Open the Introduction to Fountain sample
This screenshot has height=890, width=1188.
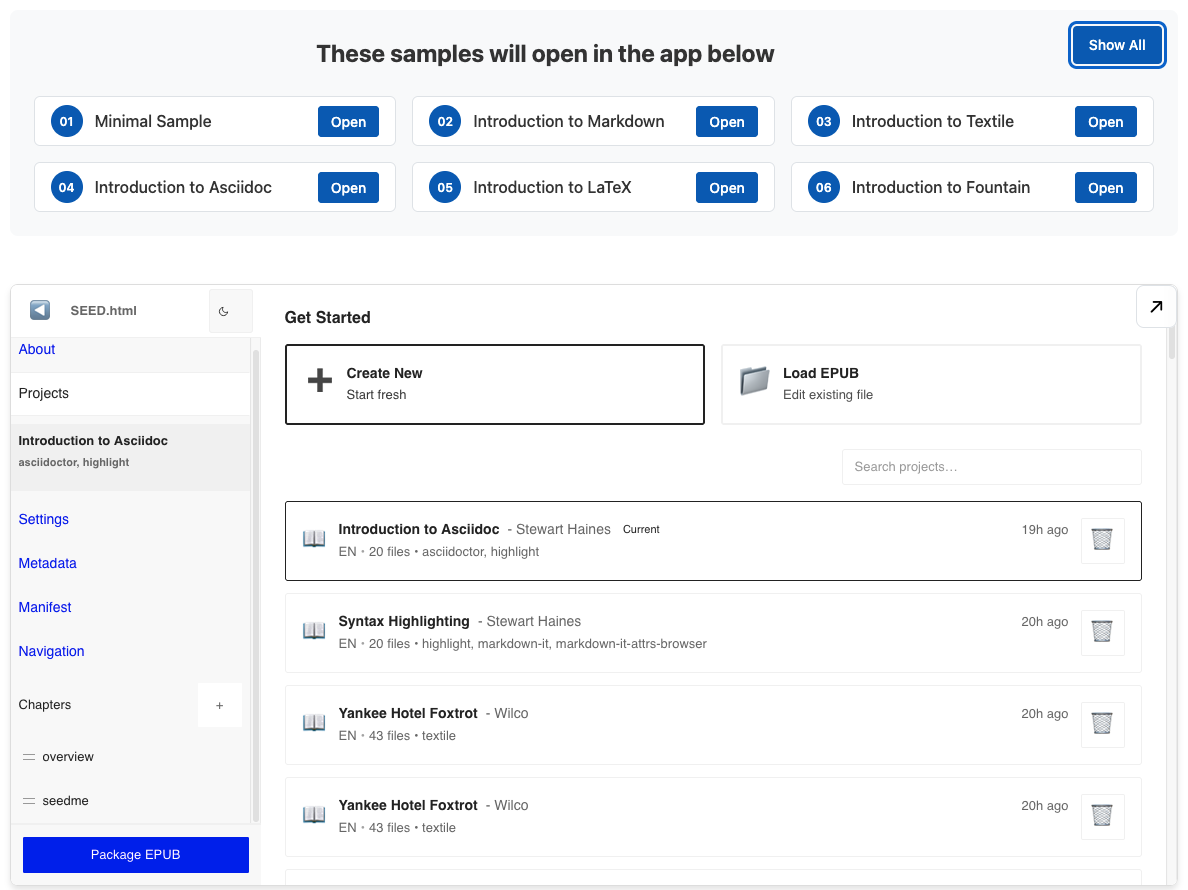(1105, 188)
